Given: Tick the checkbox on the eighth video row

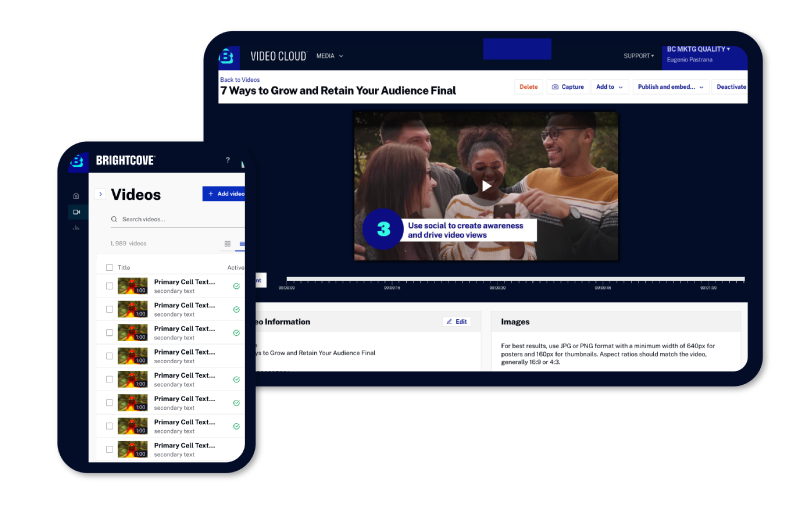Looking at the screenshot, I should click(x=109, y=449).
